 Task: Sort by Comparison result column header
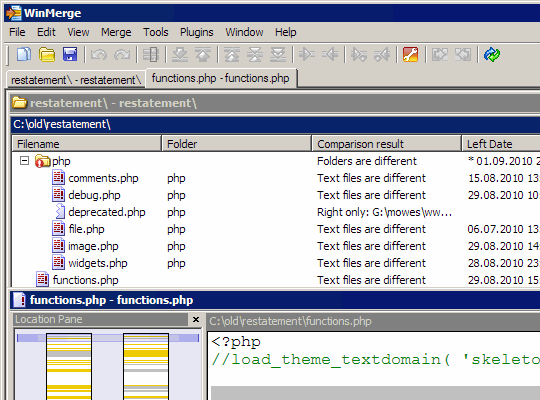387,144
